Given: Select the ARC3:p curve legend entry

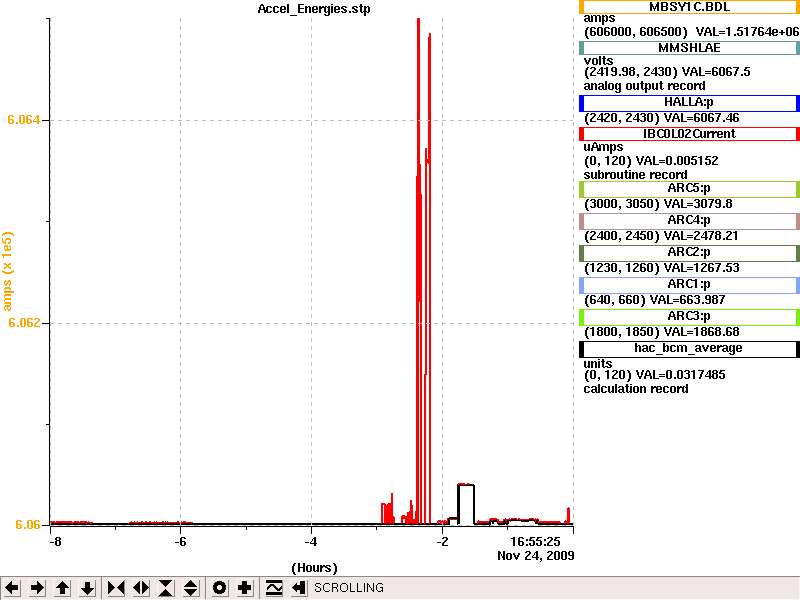Looking at the screenshot, I should pyautogui.click(x=689, y=317).
